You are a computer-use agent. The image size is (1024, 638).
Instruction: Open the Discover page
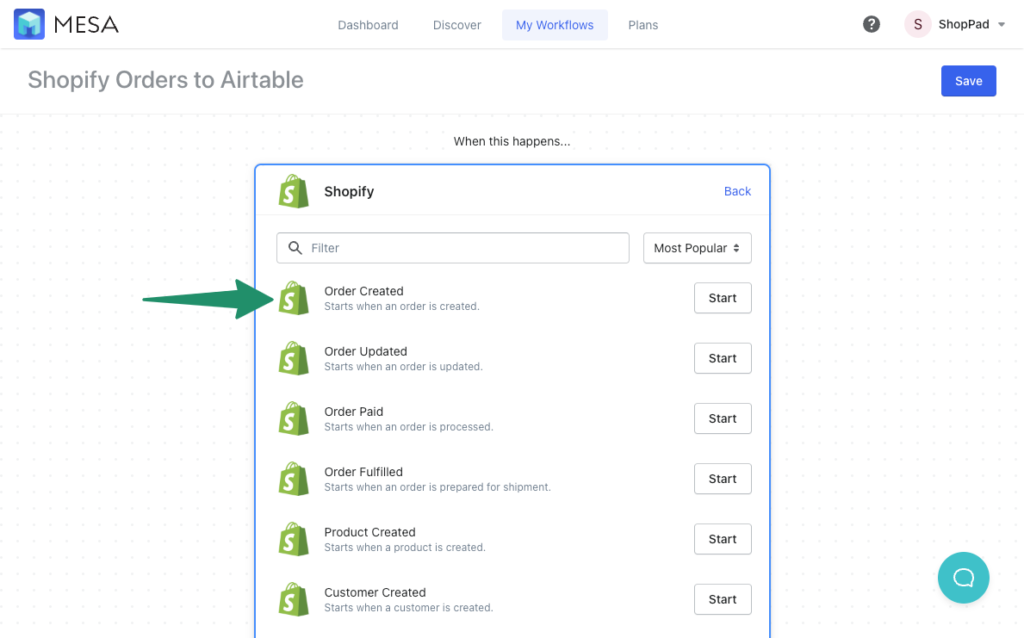(x=457, y=24)
